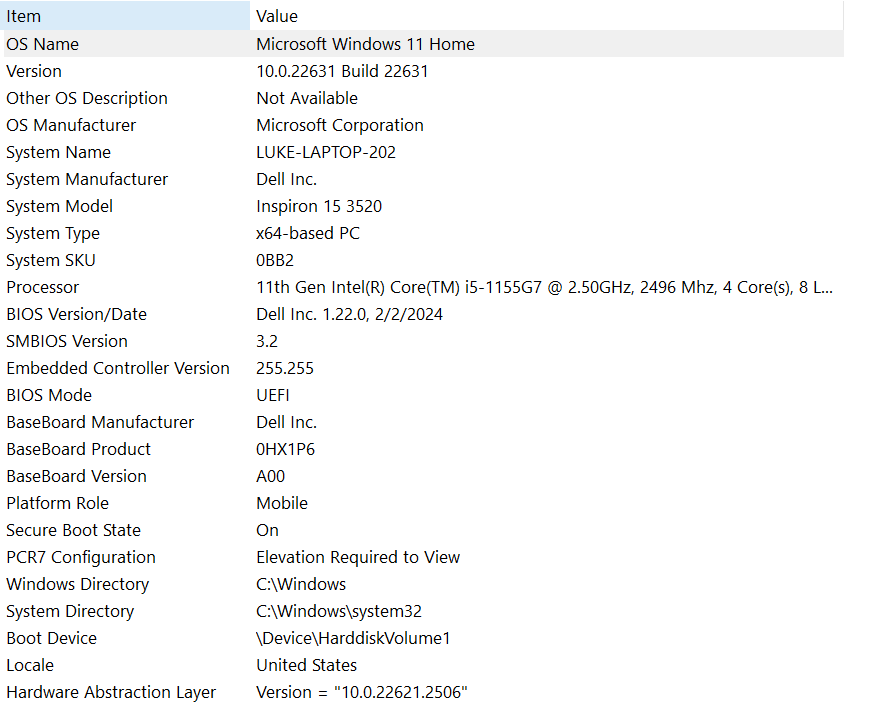Click value Inspiron 15 3520
This screenshot has width=872, height=702.
point(319,206)
